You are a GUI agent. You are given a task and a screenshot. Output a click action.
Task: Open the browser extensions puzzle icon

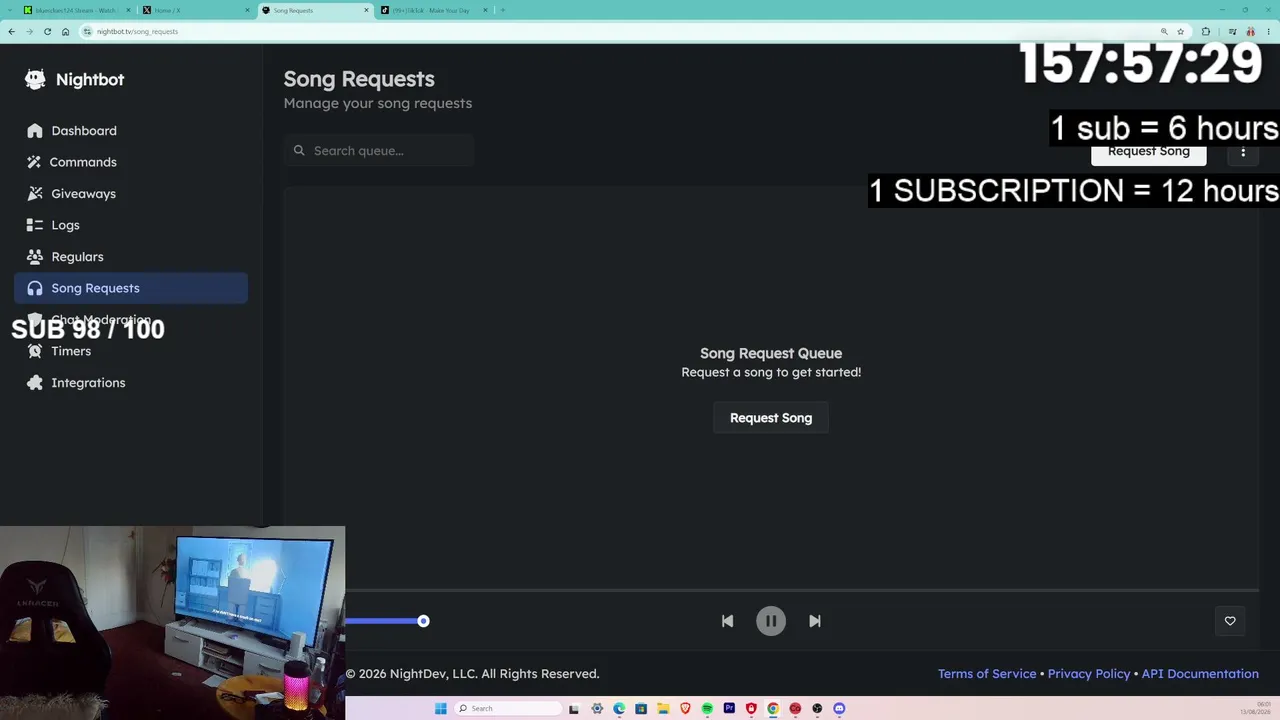tap(1205, 31)
